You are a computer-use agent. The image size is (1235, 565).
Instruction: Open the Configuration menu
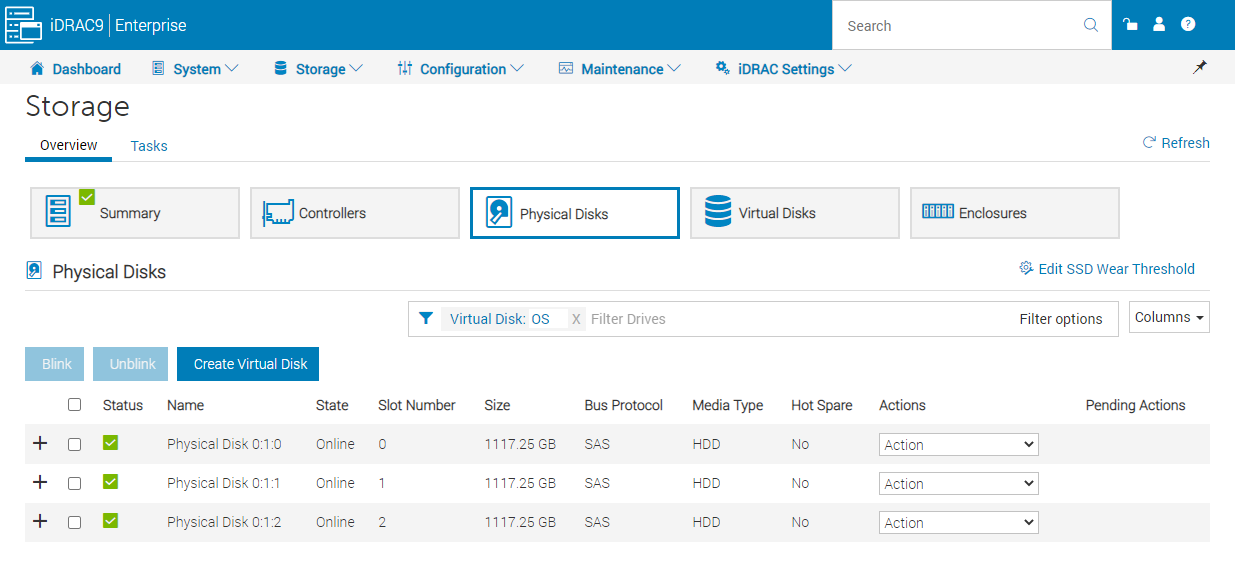coord(460,69)
